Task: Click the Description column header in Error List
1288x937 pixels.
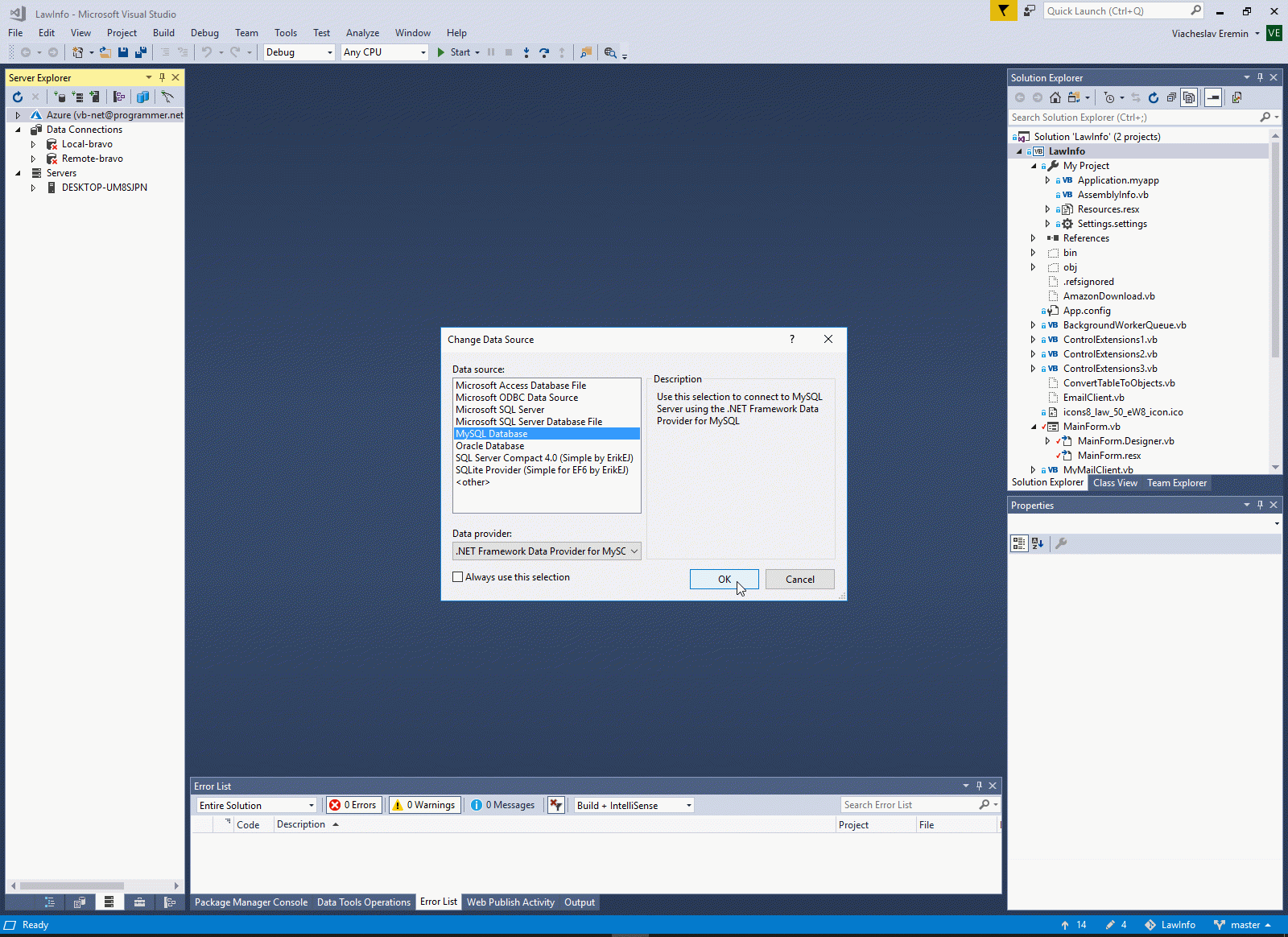Action: coord(555,824)
